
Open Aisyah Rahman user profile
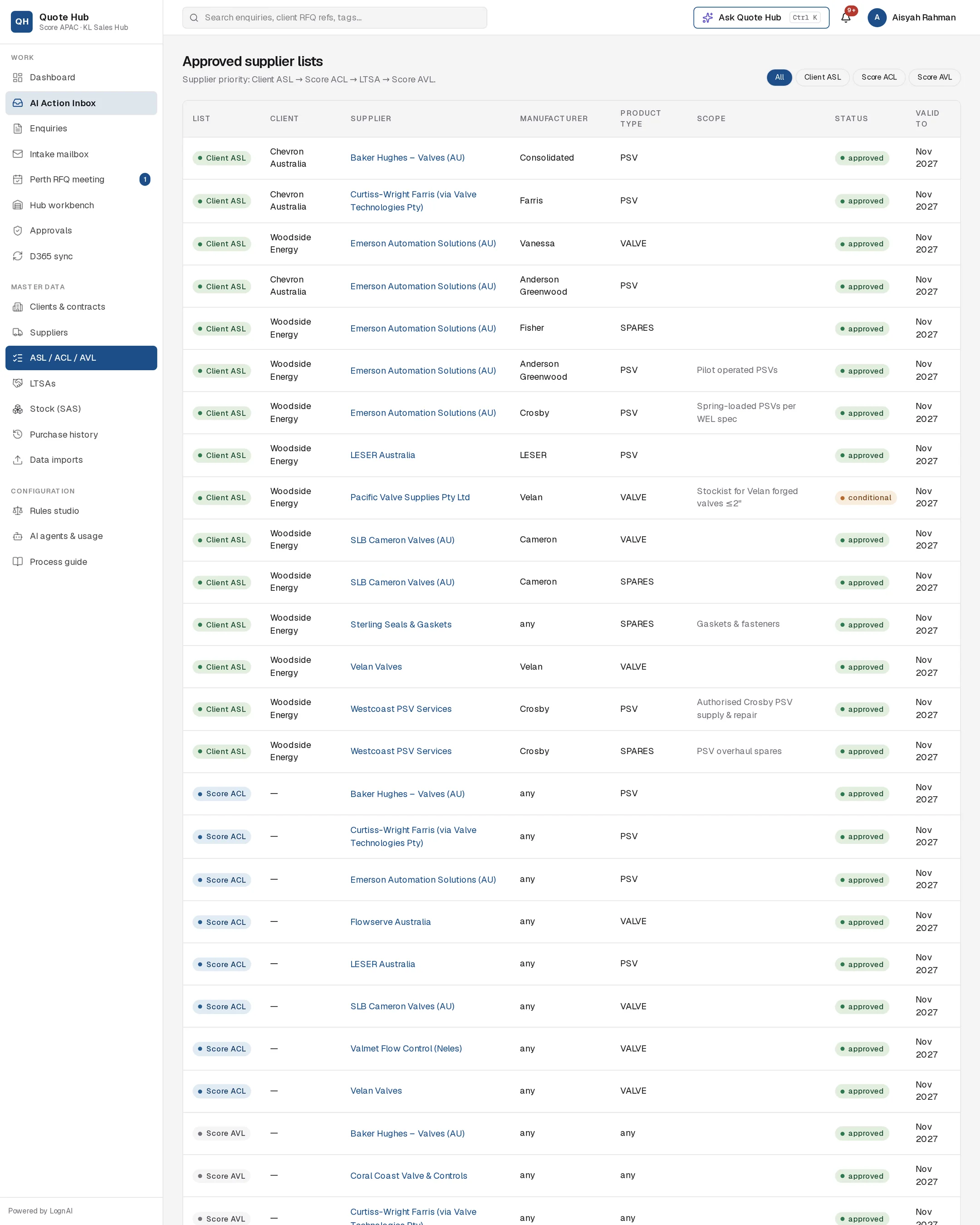click(x=912, y=18)
